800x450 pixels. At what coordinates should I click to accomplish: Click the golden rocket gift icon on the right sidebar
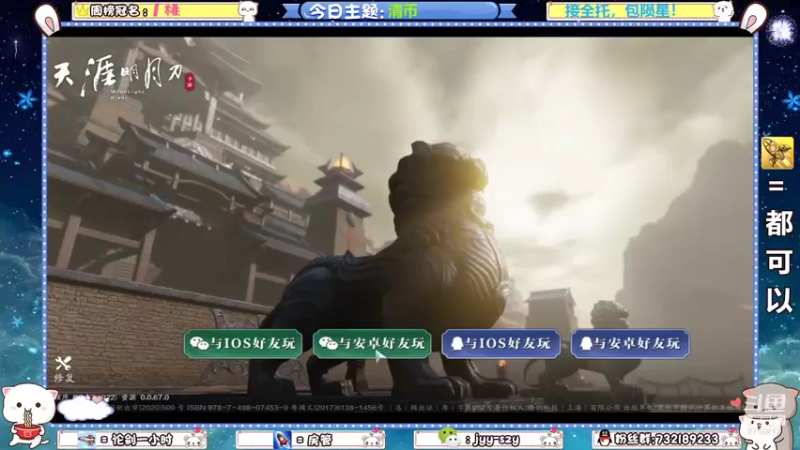click(x=777, y=153)
